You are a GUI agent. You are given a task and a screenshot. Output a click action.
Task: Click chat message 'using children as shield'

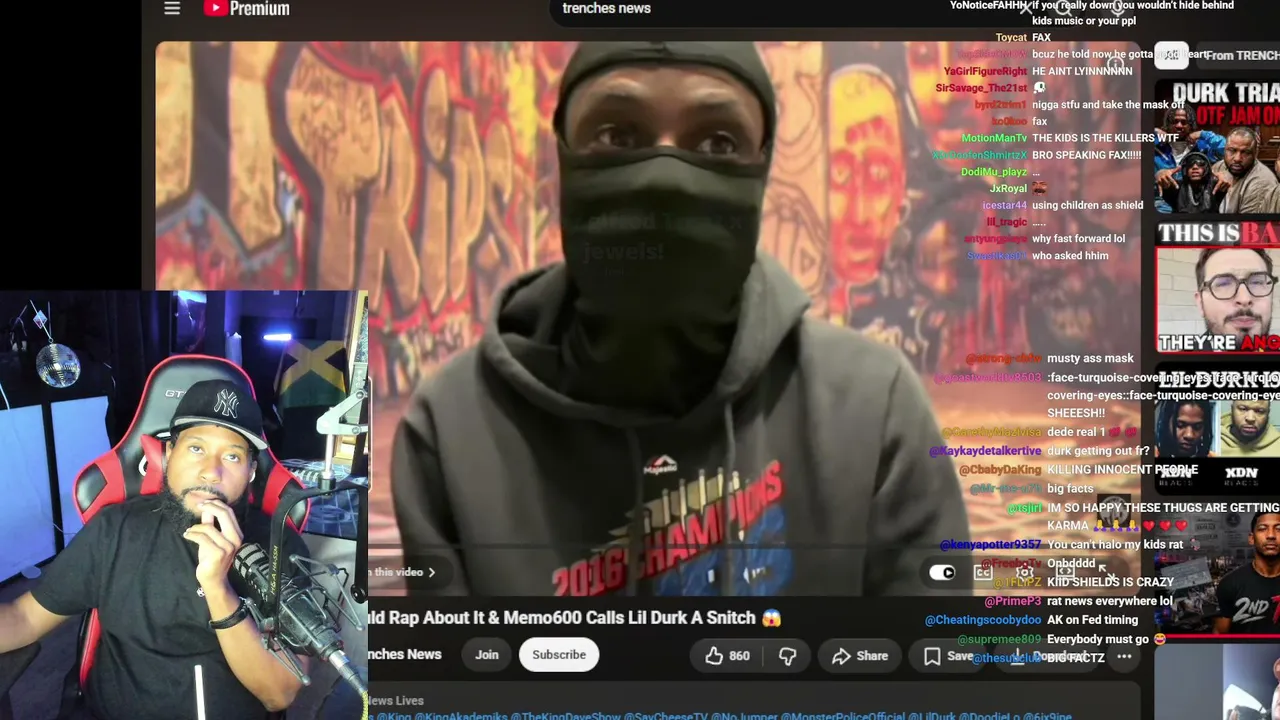1087,205
